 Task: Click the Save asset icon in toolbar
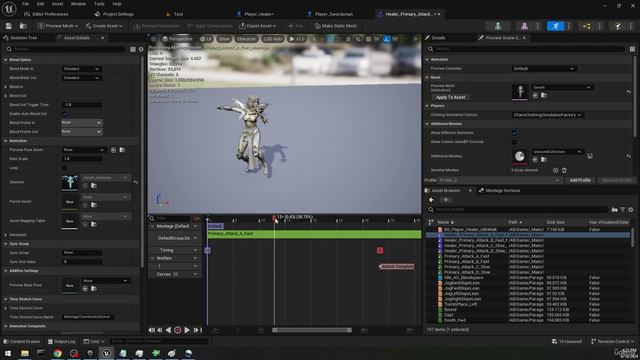click(8, 26)
